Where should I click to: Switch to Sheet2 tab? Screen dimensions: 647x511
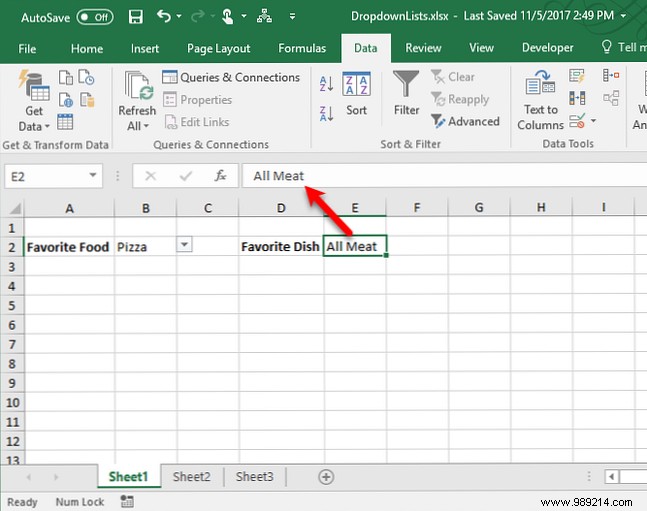click(x=191, y=477)
